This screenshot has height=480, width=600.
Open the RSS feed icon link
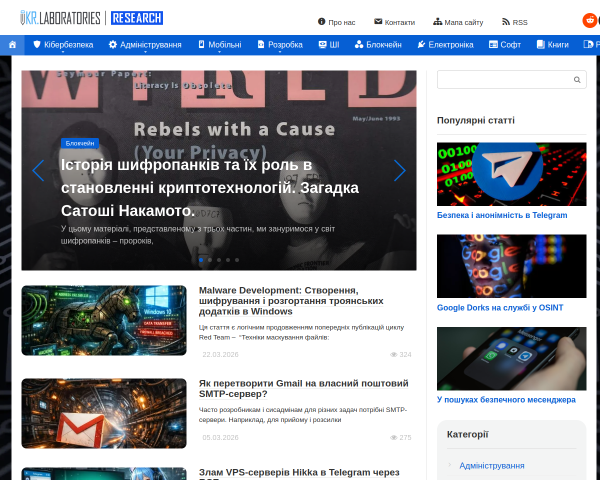[x=506, y=22]
